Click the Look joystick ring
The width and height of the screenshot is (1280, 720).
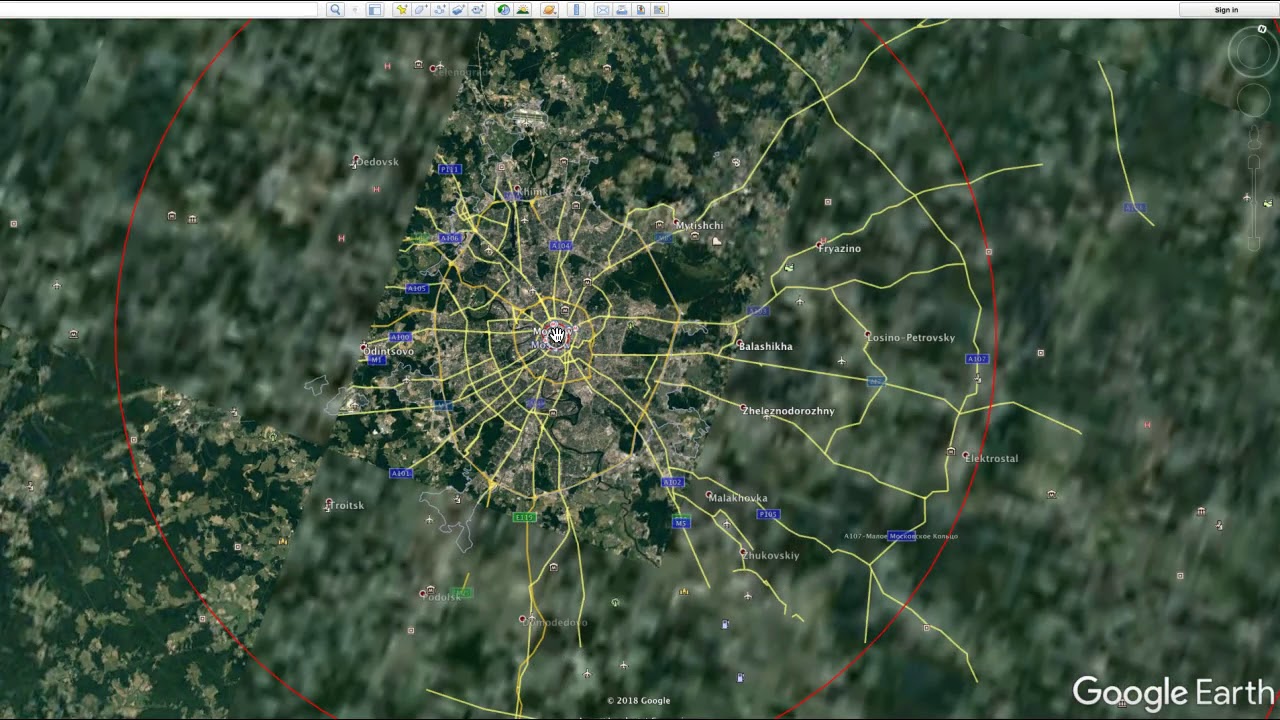point(1253,53)
